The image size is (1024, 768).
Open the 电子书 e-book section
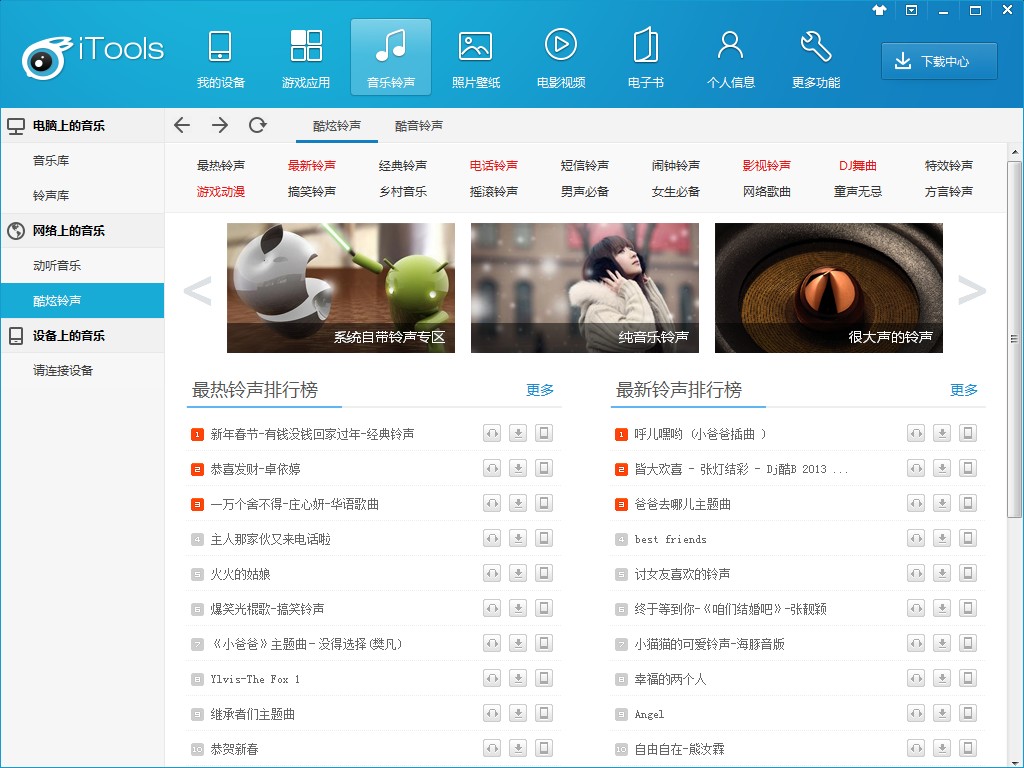[645, 58]
